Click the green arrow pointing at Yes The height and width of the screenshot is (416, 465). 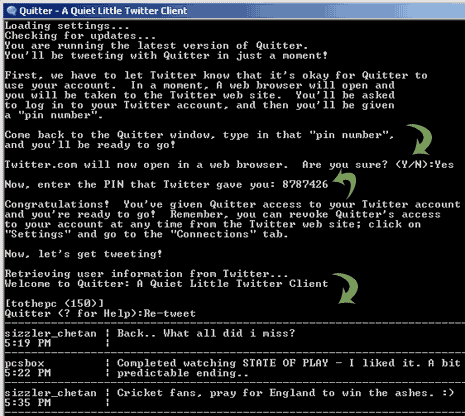(x=419, y=140)
